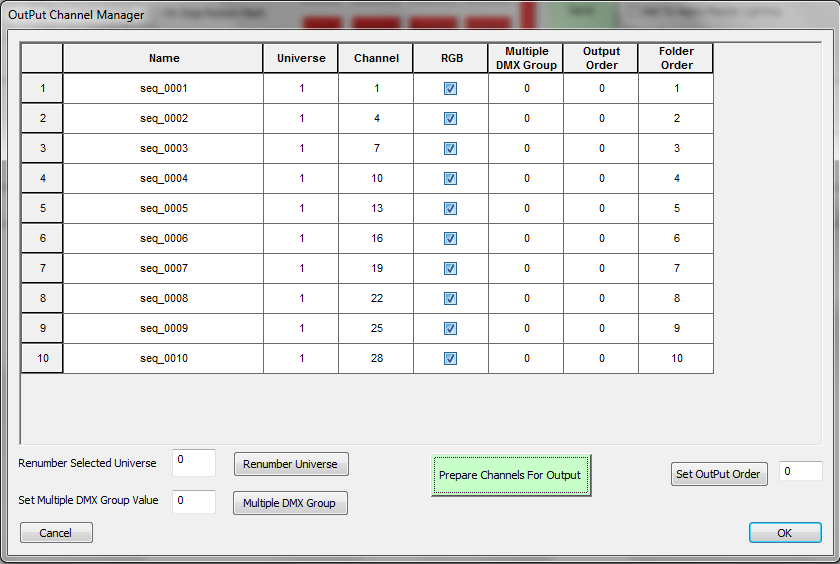The width and height of the screenshot is (840, 564).
Task: Focus the output order value field
Action: [x=800, y=471]
